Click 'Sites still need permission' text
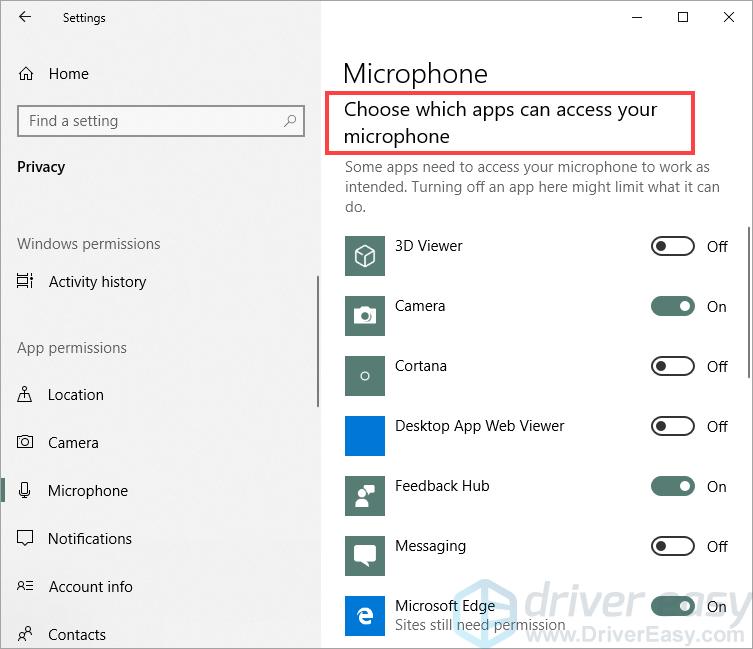This screenshot has width=753, height=649. point(480,625)
